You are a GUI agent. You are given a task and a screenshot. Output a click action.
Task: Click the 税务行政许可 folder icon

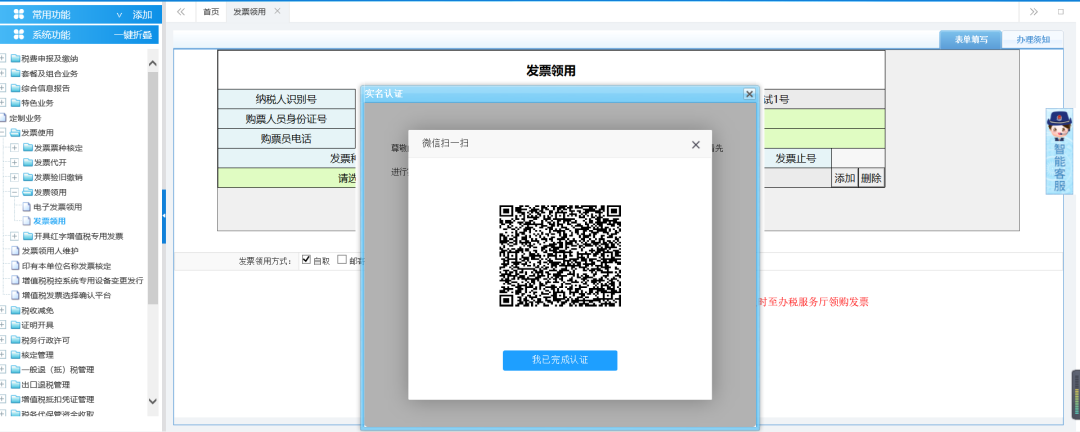coord(15,340)
